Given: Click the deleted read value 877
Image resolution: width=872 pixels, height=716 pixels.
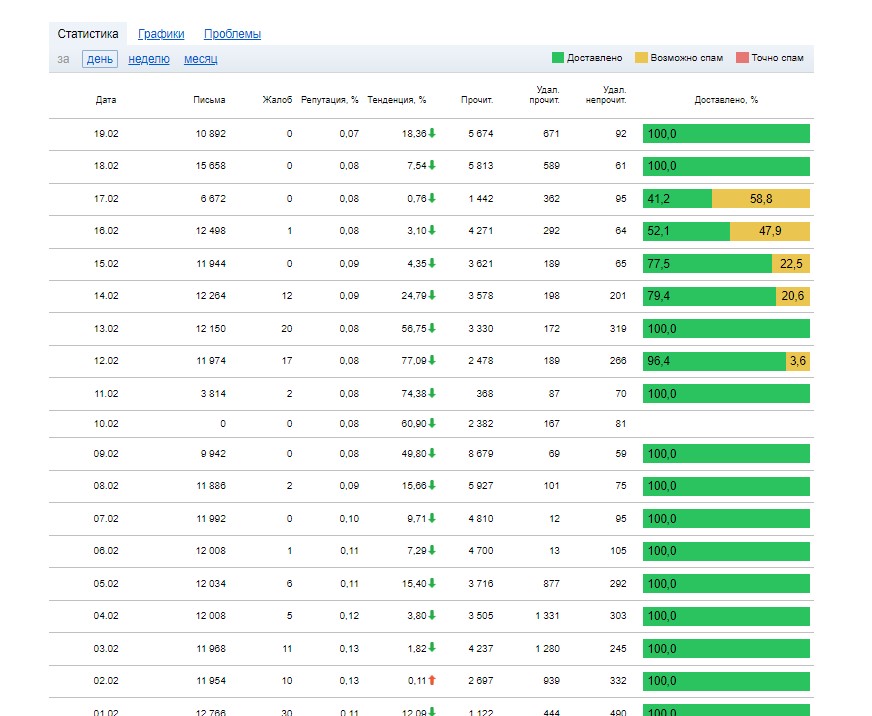Looking at the screenshot, I should click(551, 584).
